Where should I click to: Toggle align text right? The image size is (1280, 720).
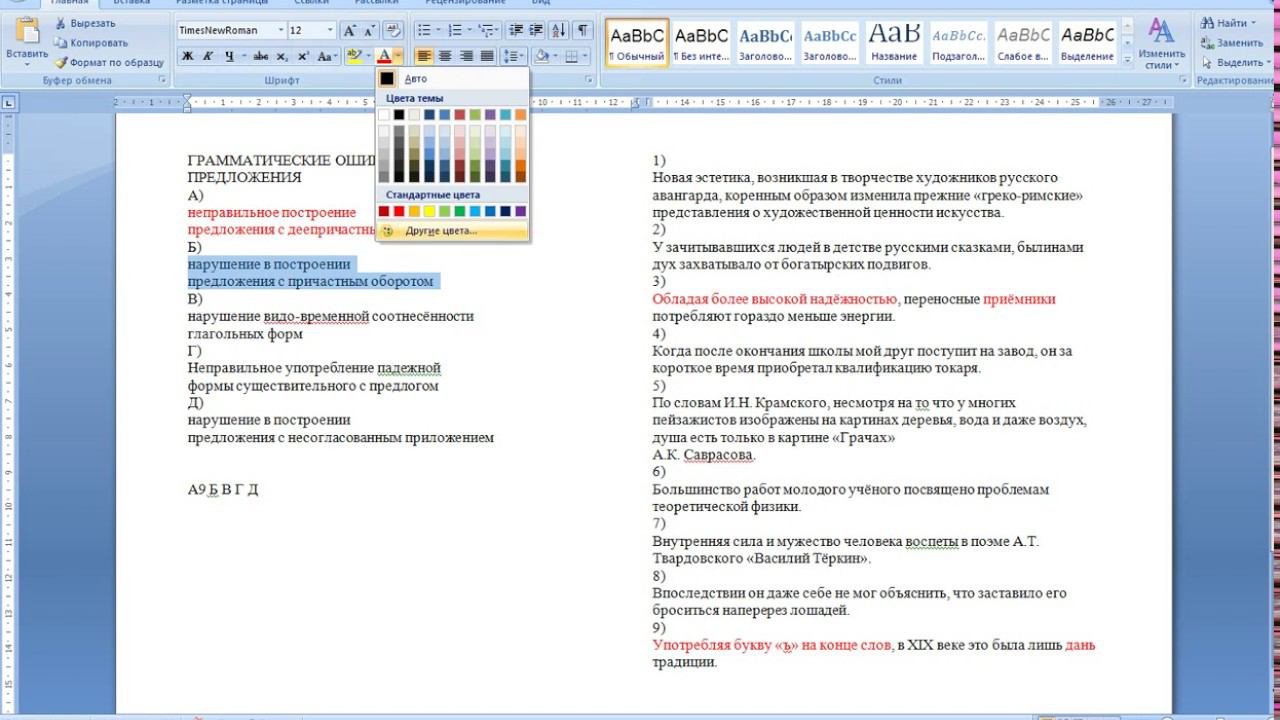point(466,57)
